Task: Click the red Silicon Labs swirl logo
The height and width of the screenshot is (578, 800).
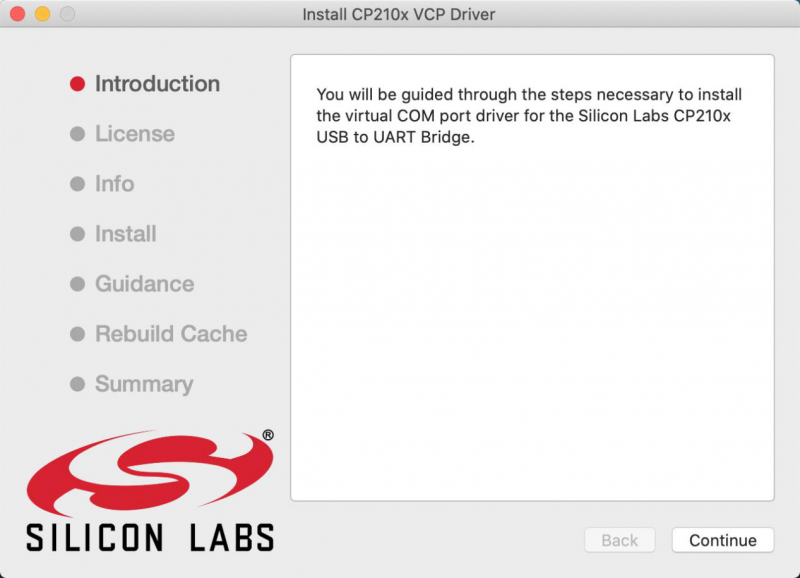Action: pyautogui.click(x=150, y=473)
